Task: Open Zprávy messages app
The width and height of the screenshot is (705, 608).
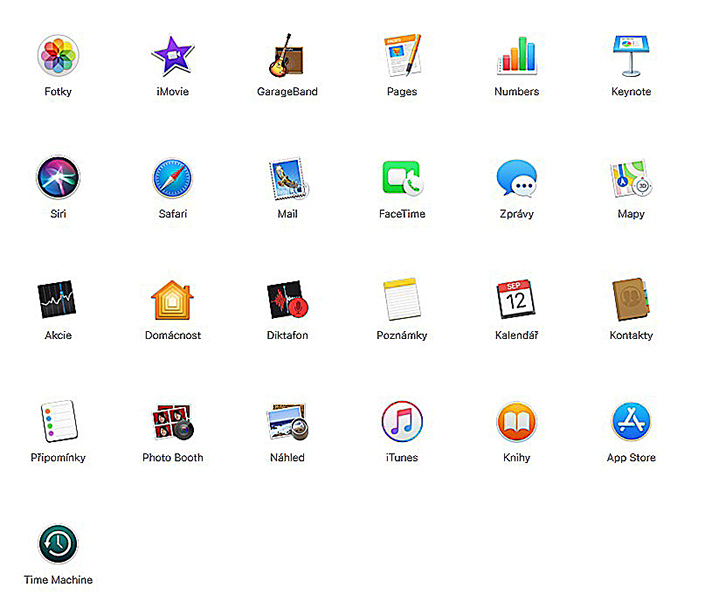Action: [x=516, y=178]
